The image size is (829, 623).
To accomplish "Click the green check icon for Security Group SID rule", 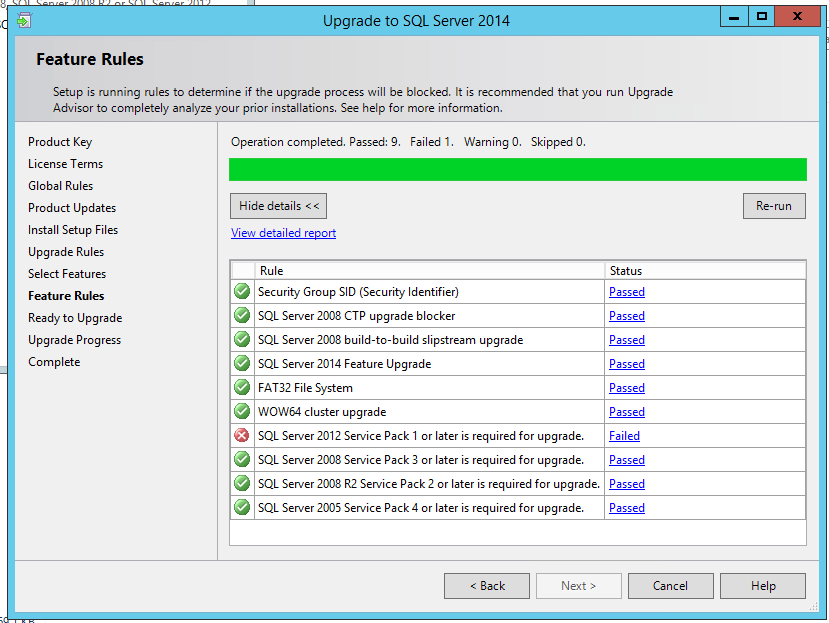I will [x=242, y=291].
